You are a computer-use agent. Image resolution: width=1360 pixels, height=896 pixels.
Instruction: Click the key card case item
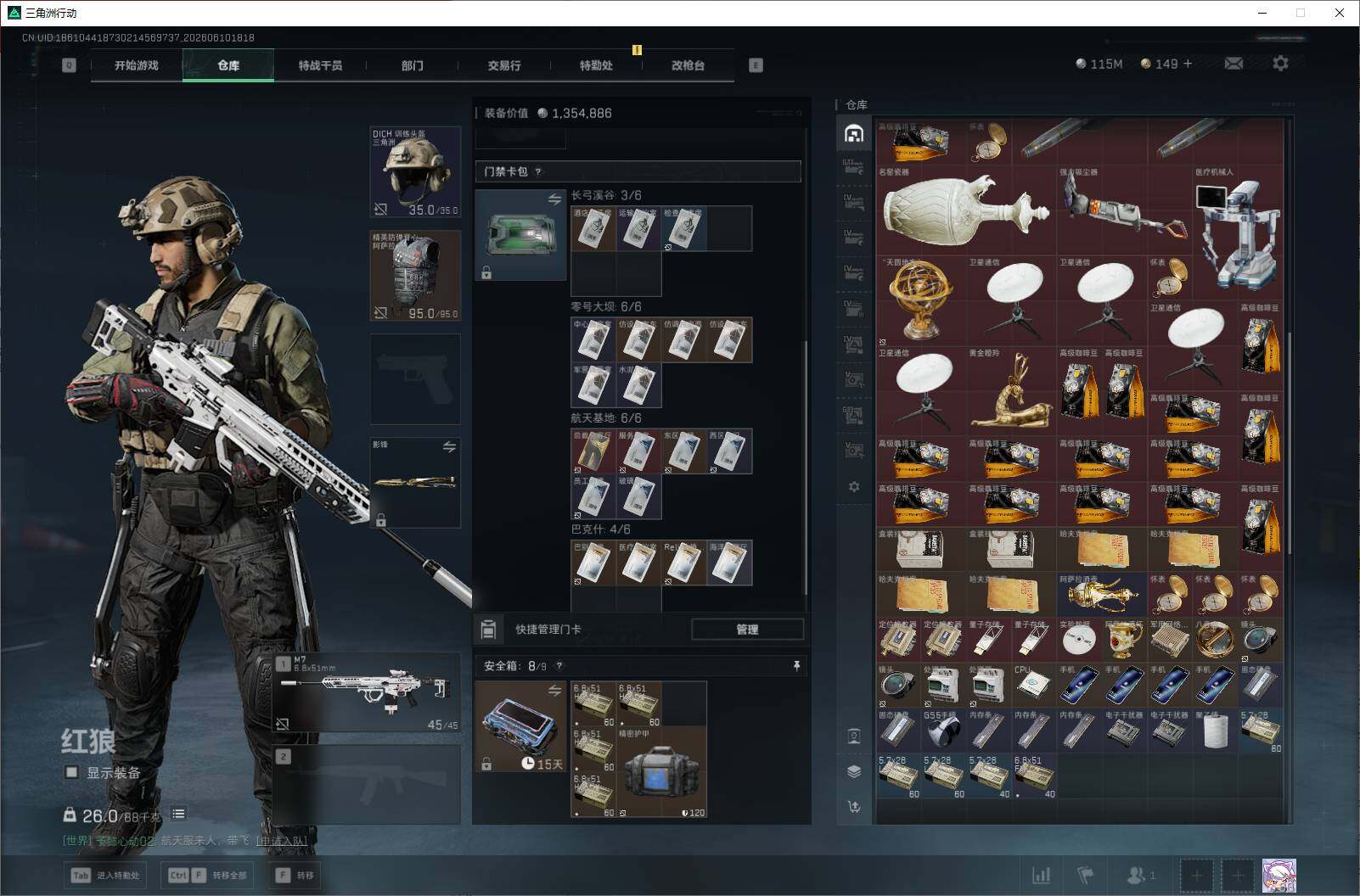pyautogui.click(x=520, y=235)
